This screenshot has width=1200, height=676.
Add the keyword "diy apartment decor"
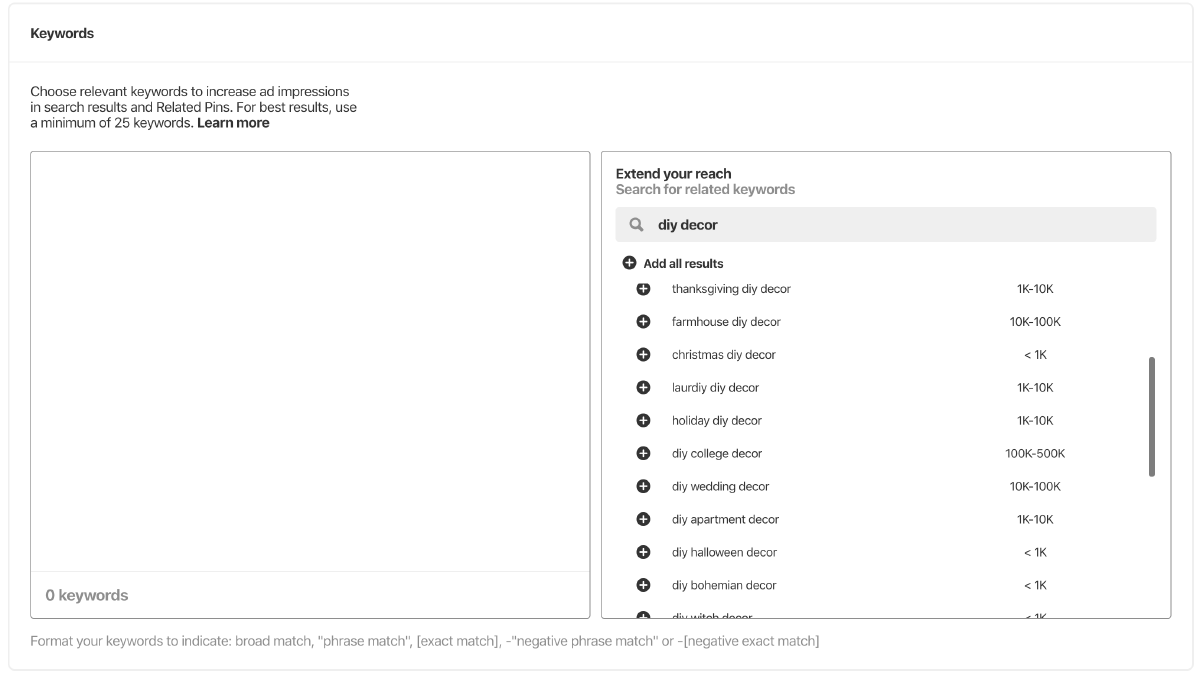[643, 519]
